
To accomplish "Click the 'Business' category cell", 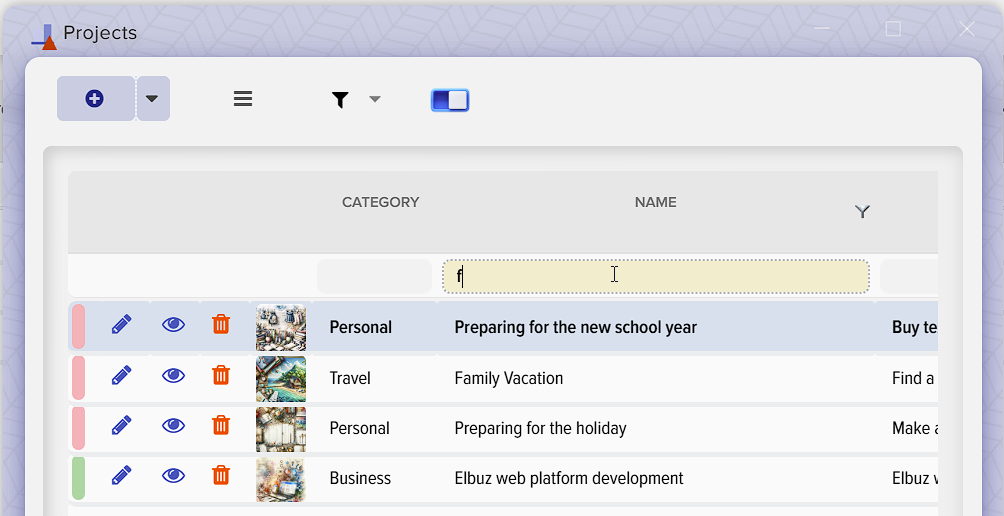I will [x=360, y=478].
